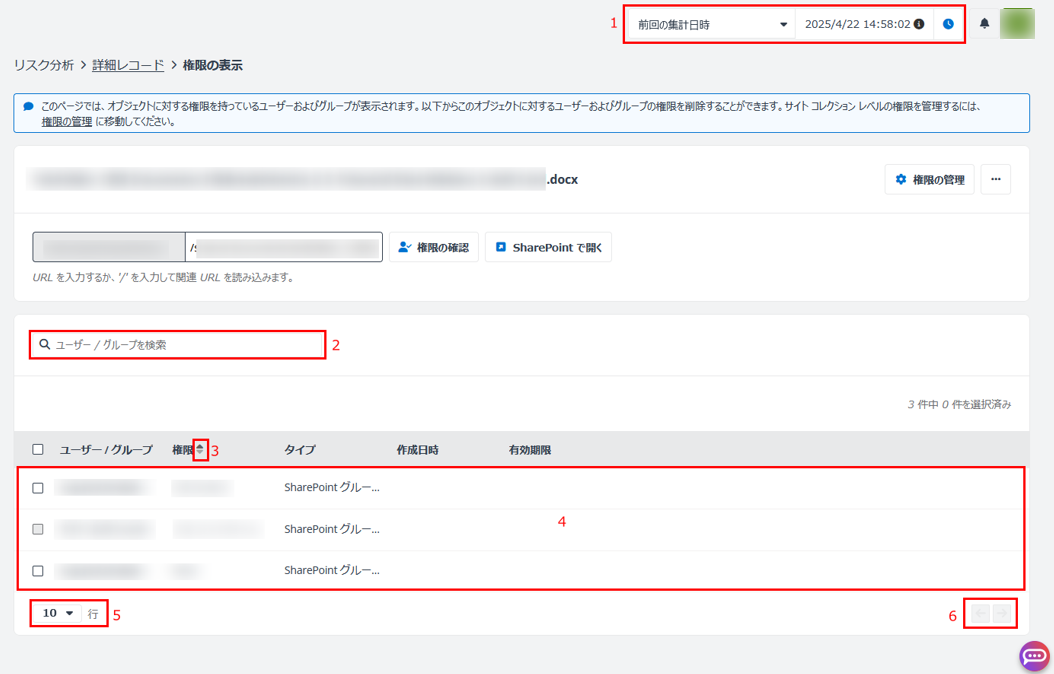The image size is (1054, 674).
Task: Check the third SharePoint group row checkbox
Action: coord(38,571)
